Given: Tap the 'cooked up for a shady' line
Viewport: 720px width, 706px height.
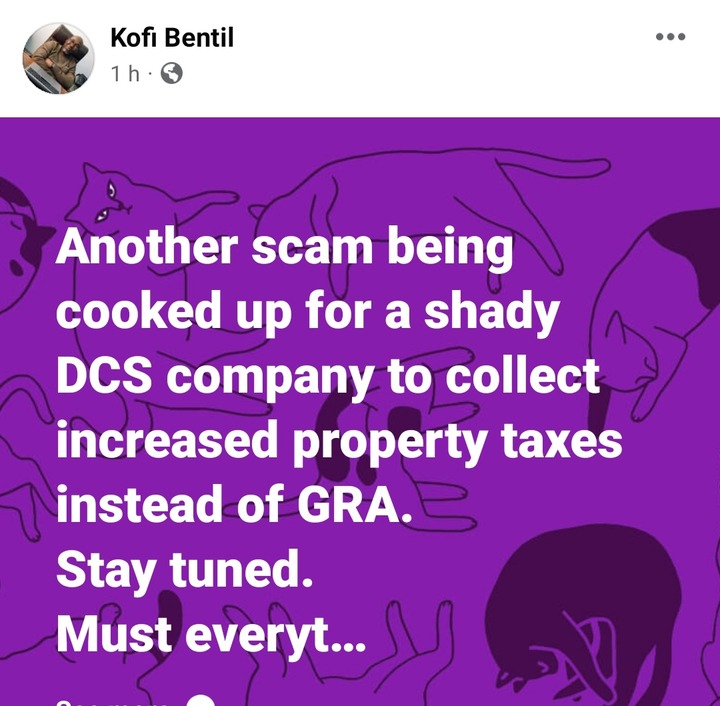Looking at the screenshot, I should click(x=308, y=313).
